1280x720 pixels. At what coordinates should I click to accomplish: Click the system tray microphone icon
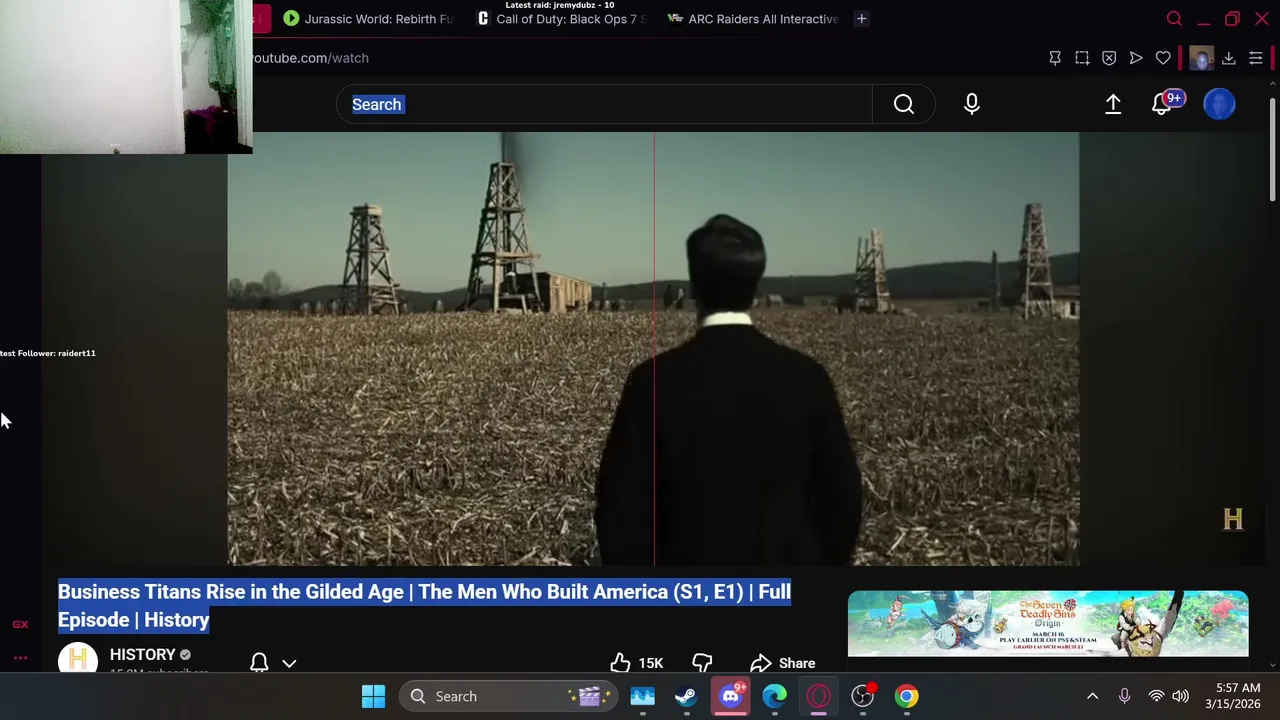1124,696
